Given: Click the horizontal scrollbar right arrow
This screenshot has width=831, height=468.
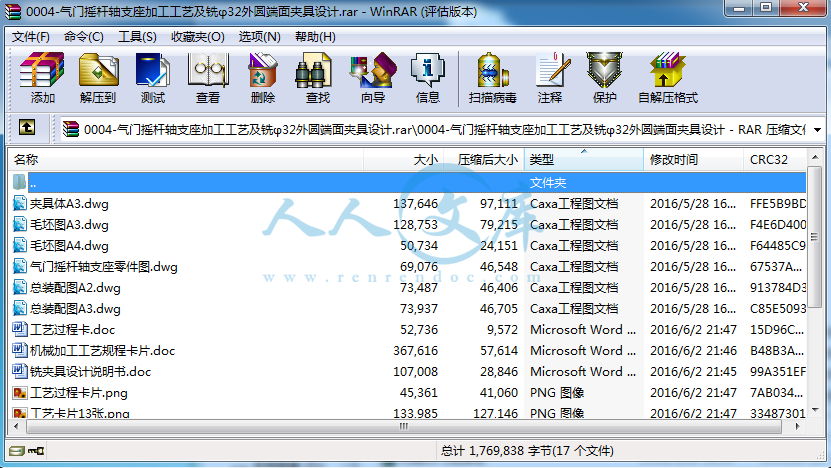Looking at the screenshot, I should (798, 426).
